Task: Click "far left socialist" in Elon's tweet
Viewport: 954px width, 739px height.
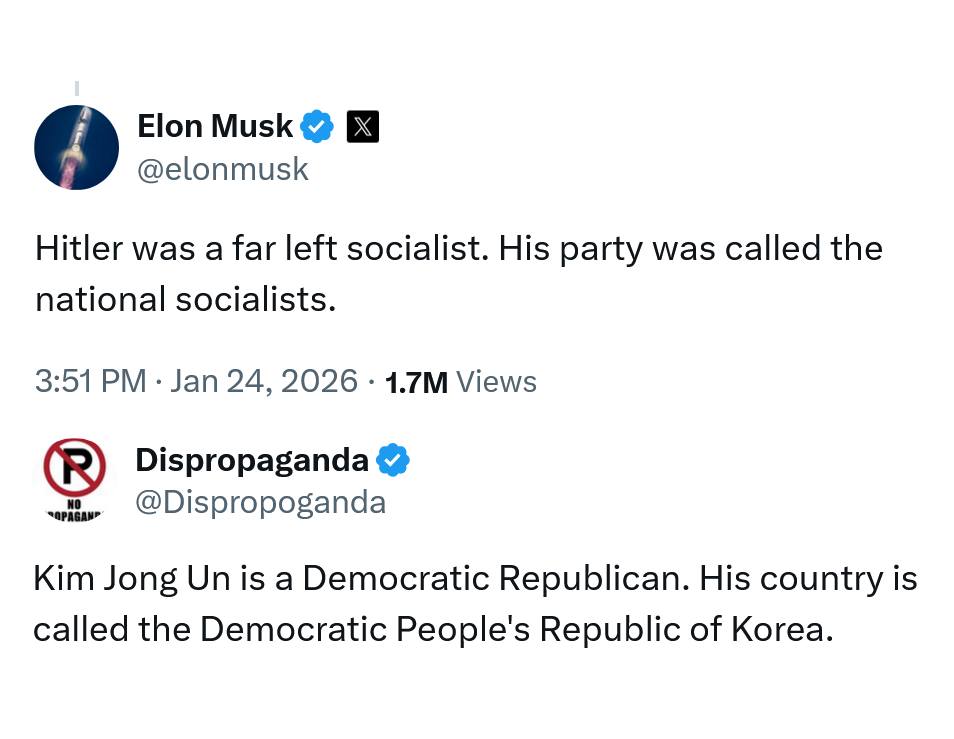Action: [x=346, y=248]
